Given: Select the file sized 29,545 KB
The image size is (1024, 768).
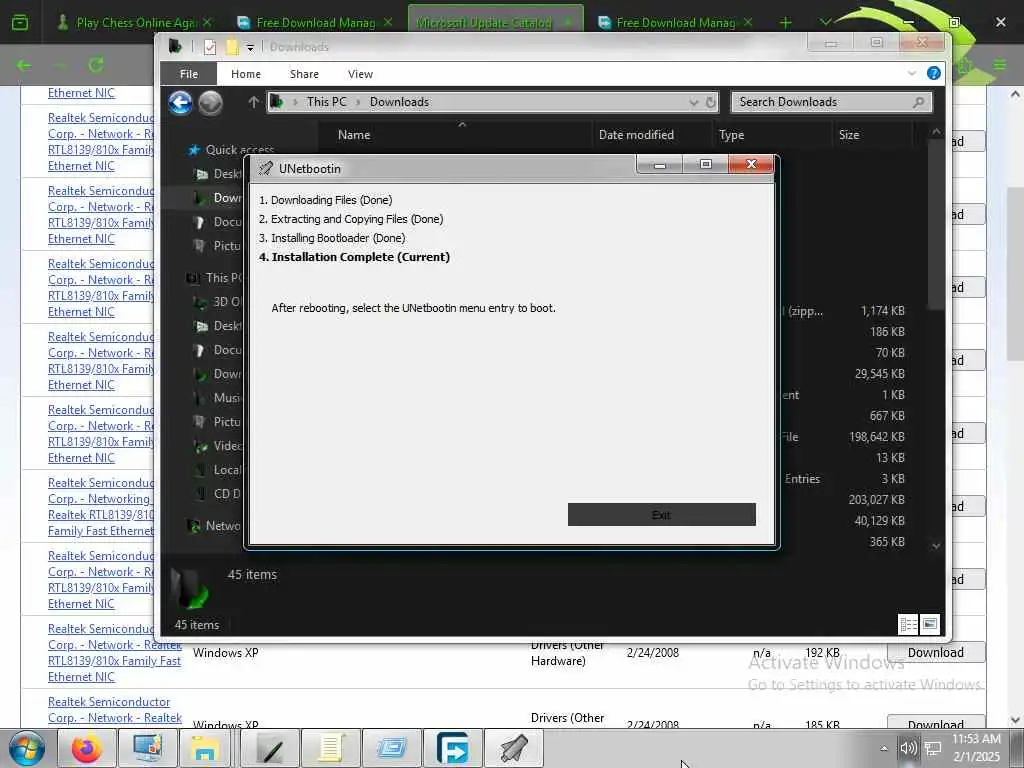Looking at the screenshot, I should (879, 374).
